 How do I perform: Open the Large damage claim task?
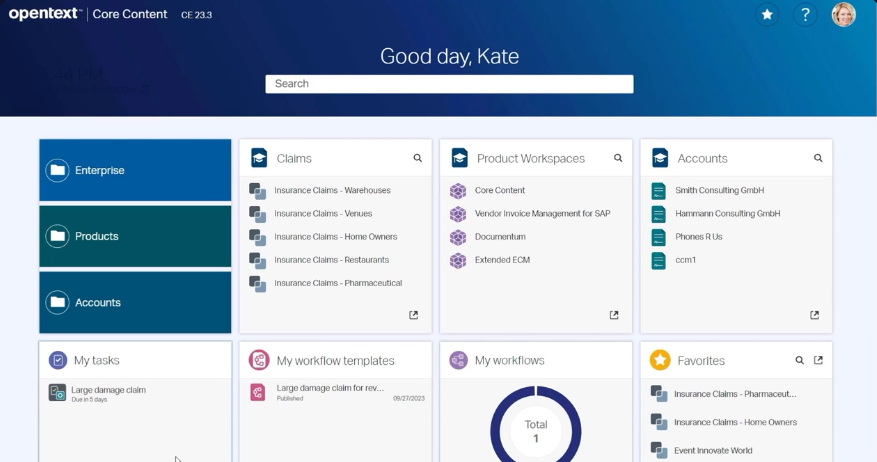pyautogui.click(x=108, y=390)
